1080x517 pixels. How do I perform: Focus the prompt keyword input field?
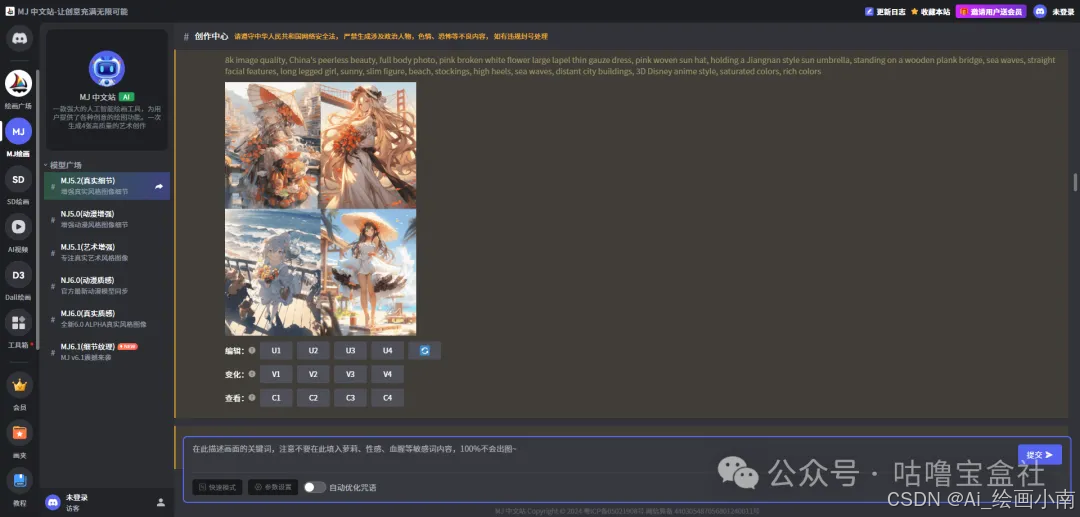599,454
